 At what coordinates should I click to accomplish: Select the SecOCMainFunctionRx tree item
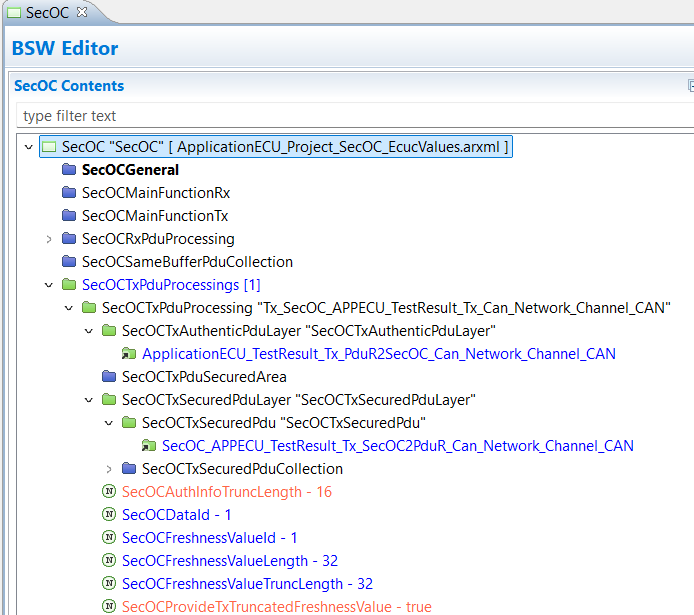(x=156, y=193)
